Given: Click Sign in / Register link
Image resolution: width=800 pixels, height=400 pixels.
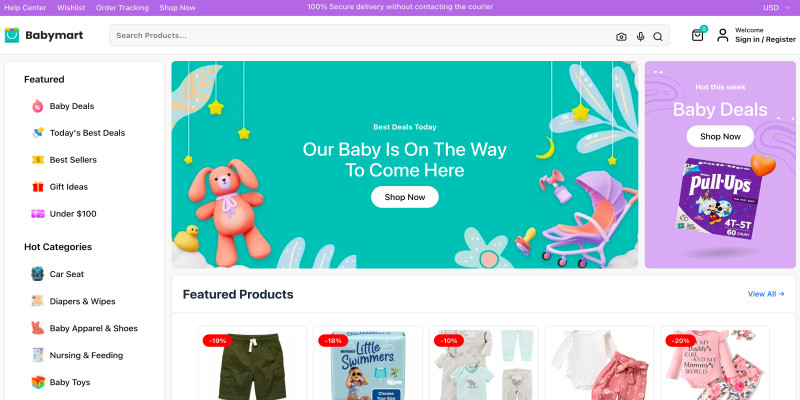Looking at the screenshot, I should click(765, 39).
